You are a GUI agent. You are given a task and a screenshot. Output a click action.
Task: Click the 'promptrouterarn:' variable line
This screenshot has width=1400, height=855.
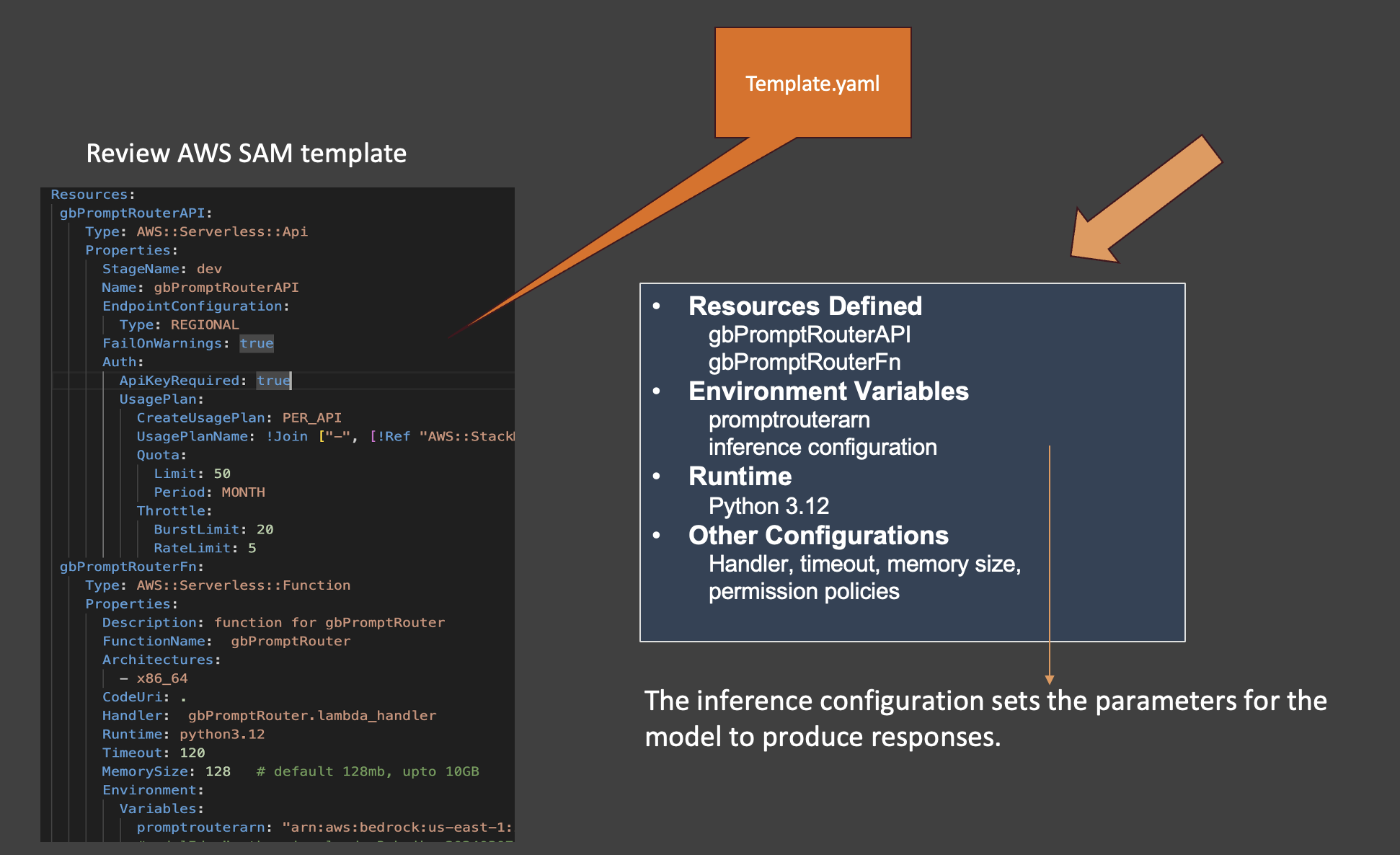[x=325, y=828]
